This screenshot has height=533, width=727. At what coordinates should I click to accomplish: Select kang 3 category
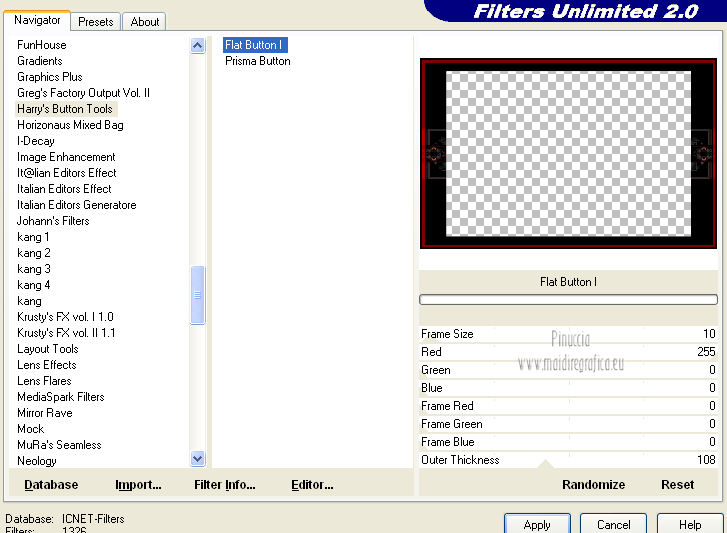34,269
